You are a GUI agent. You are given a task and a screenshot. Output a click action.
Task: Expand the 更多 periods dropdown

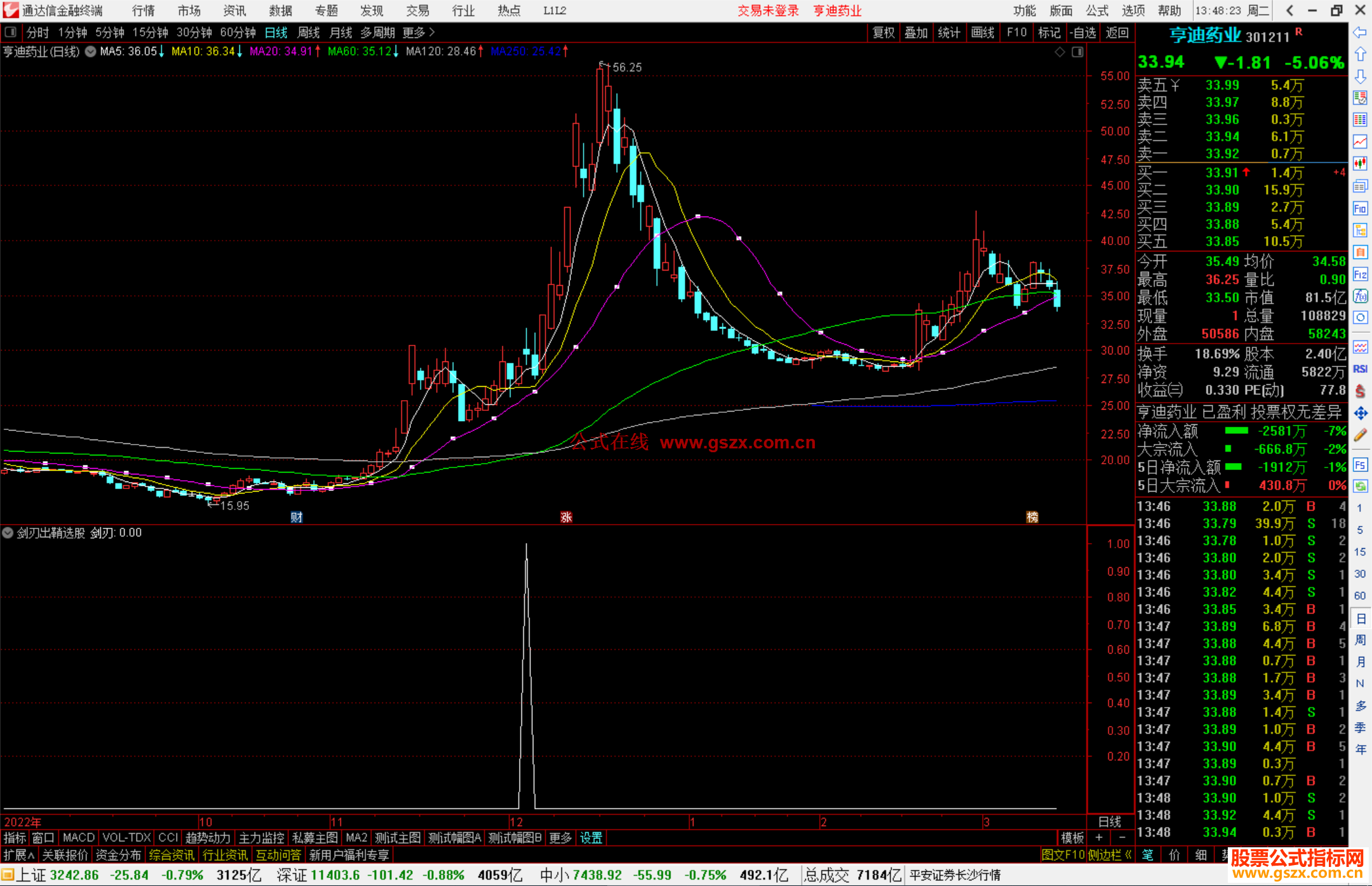(419, 32)
